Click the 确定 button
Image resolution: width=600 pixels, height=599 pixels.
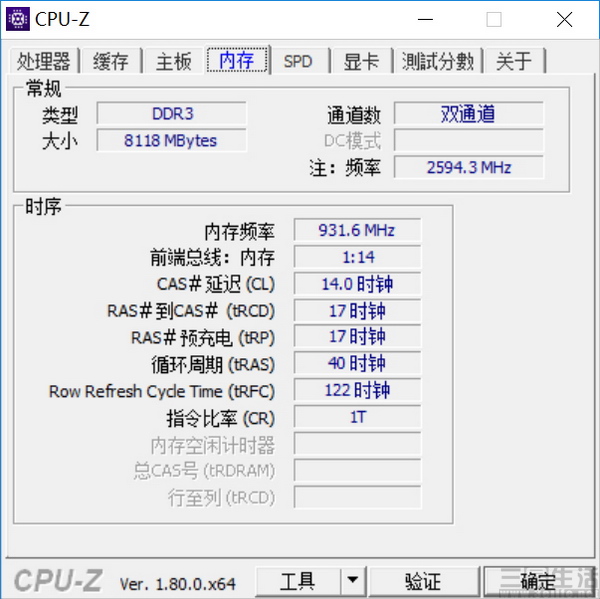click(x=540, y=581)
